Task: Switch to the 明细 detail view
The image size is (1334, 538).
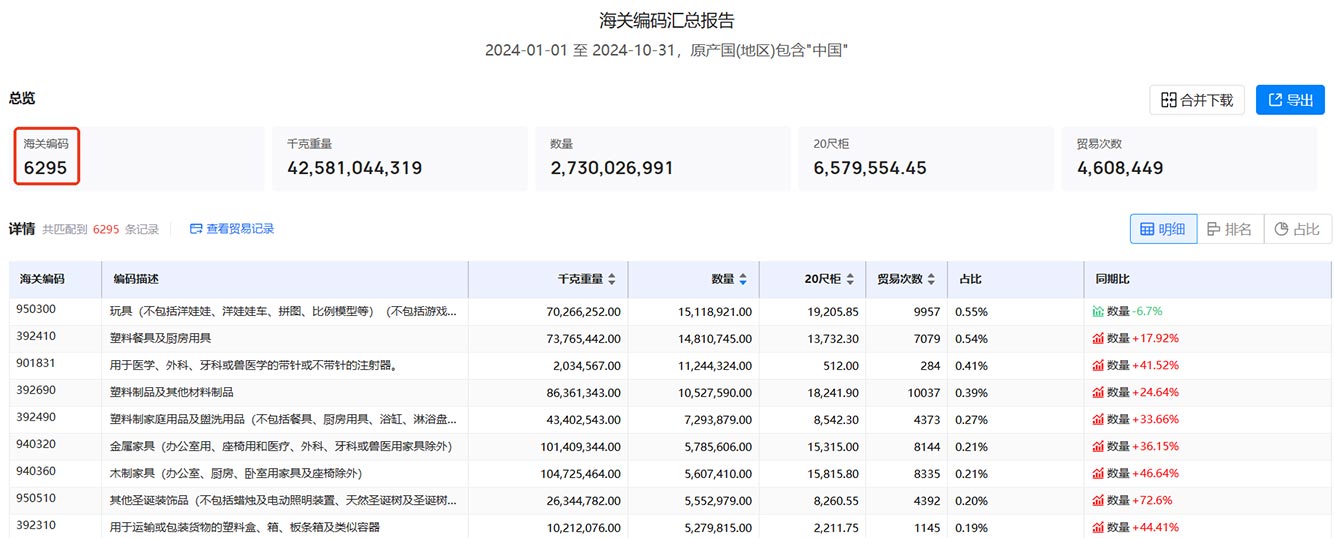Action: (x=1162, y=229)
